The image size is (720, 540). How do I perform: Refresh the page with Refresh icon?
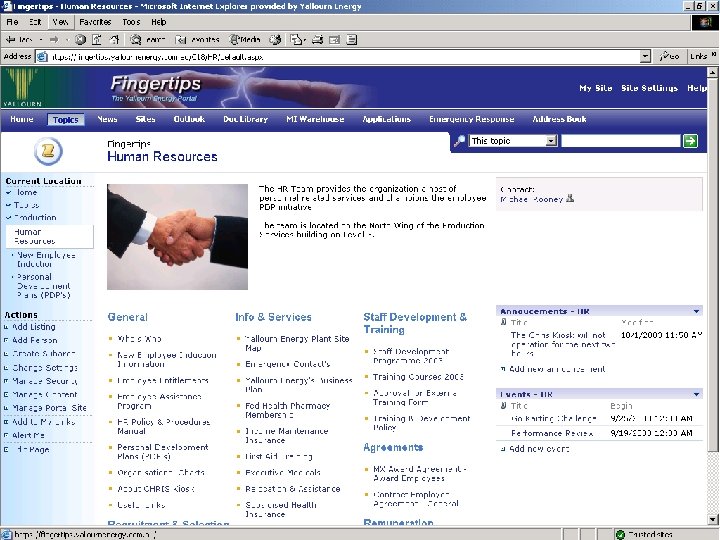[97, 40]
